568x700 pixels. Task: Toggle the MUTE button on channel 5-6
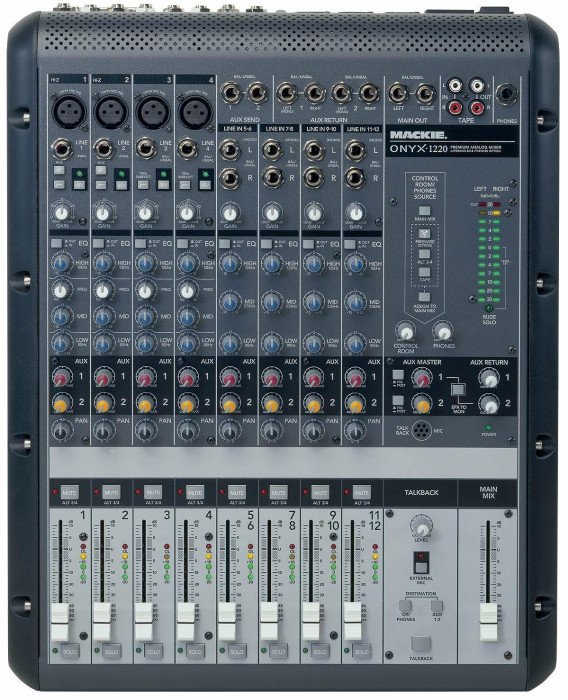(x=236, y=492)
